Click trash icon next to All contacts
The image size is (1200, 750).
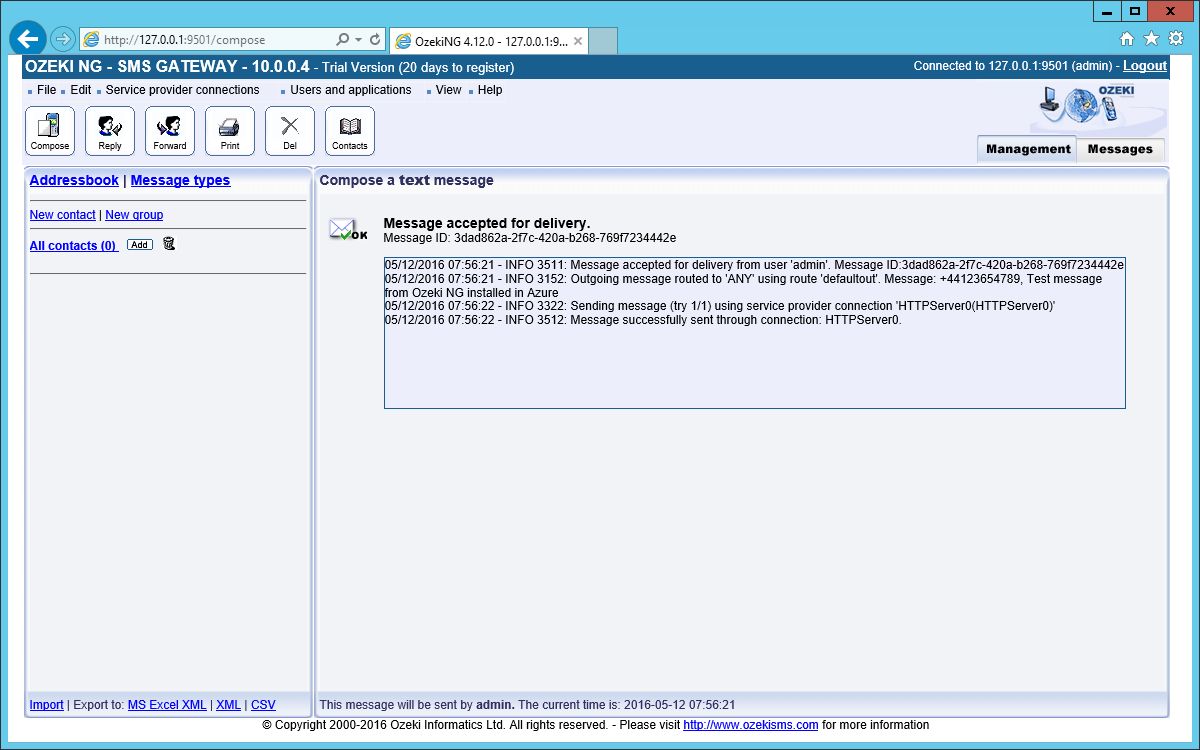pyautogui.click(x=169, y=243)
